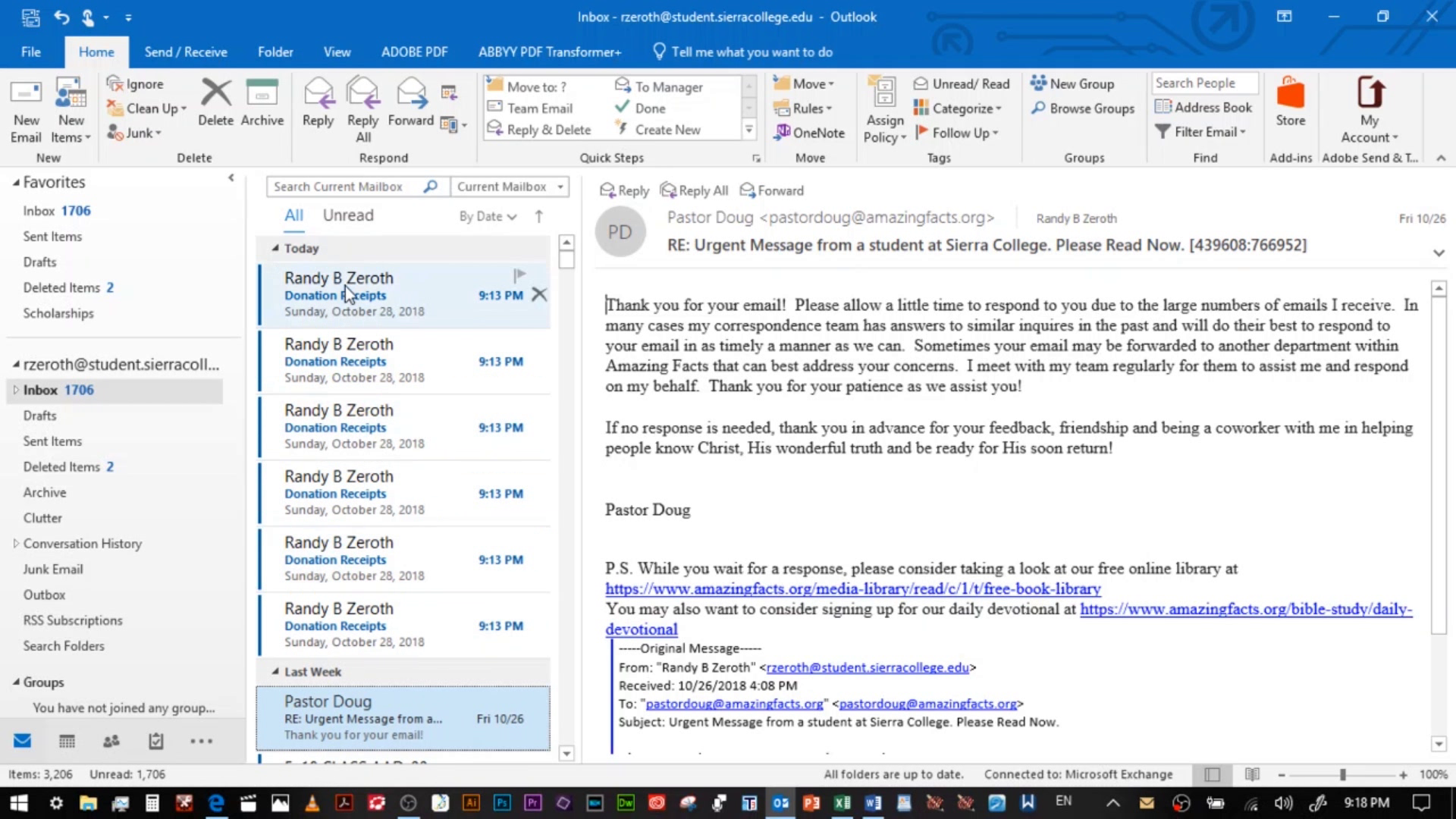Expand Conversation History folder

coord(16,543)
